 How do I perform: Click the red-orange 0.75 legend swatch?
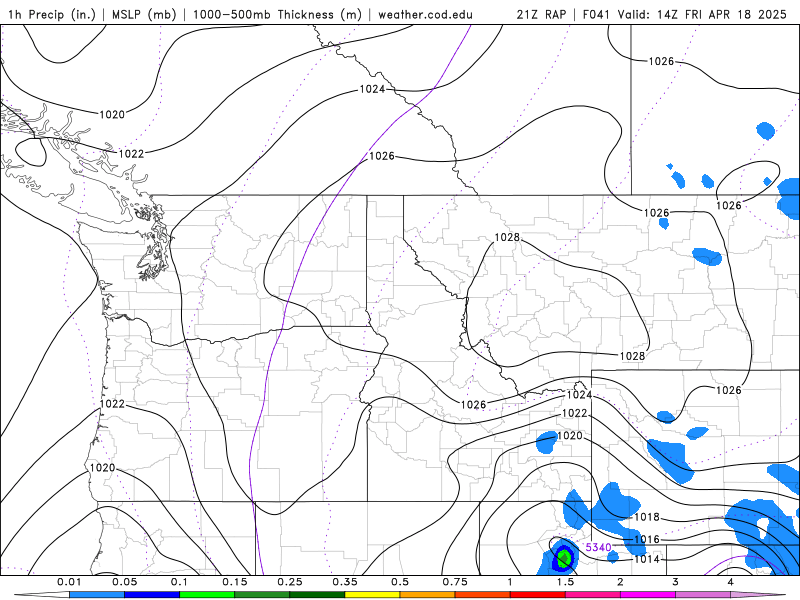(x=483, y=595)
